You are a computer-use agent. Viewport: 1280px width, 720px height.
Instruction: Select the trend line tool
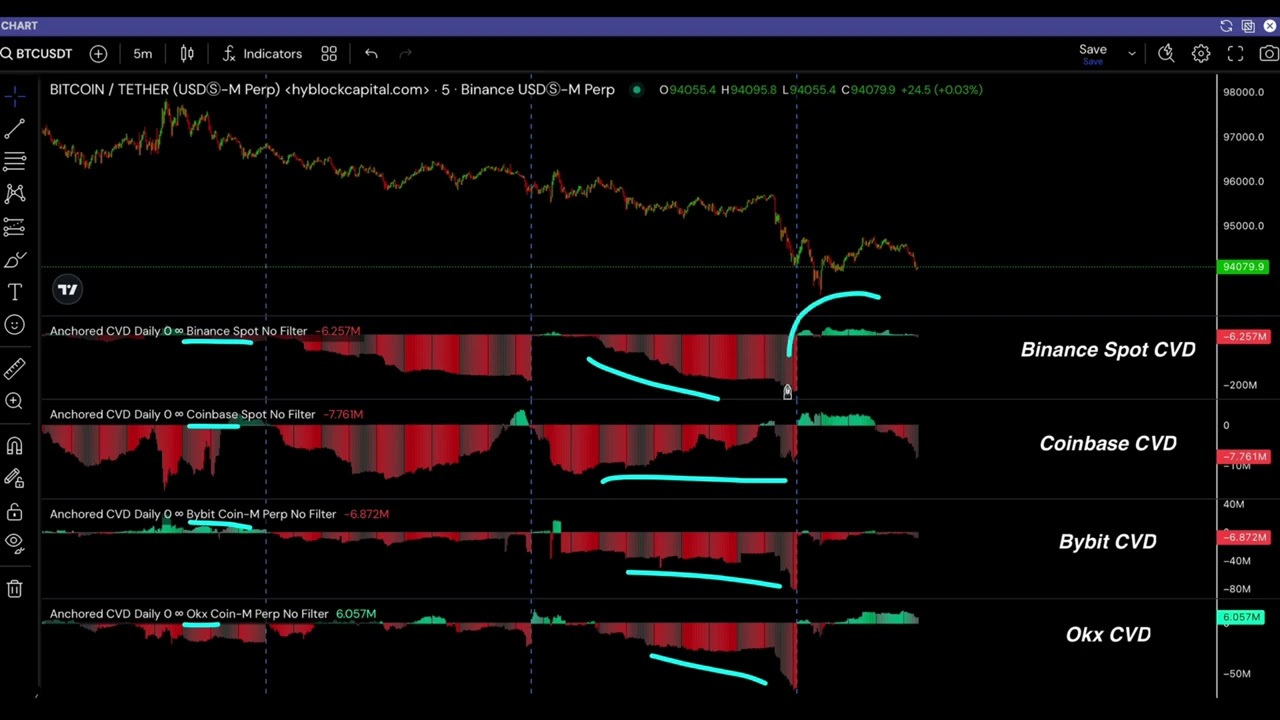14,129
